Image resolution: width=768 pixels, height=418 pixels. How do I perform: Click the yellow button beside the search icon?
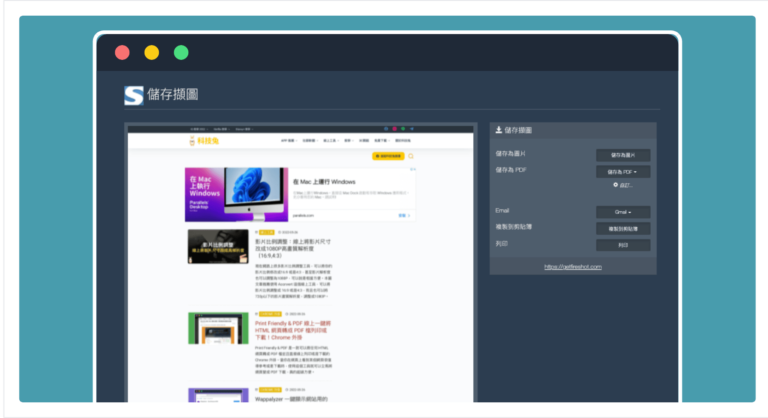tap(388, 156)
